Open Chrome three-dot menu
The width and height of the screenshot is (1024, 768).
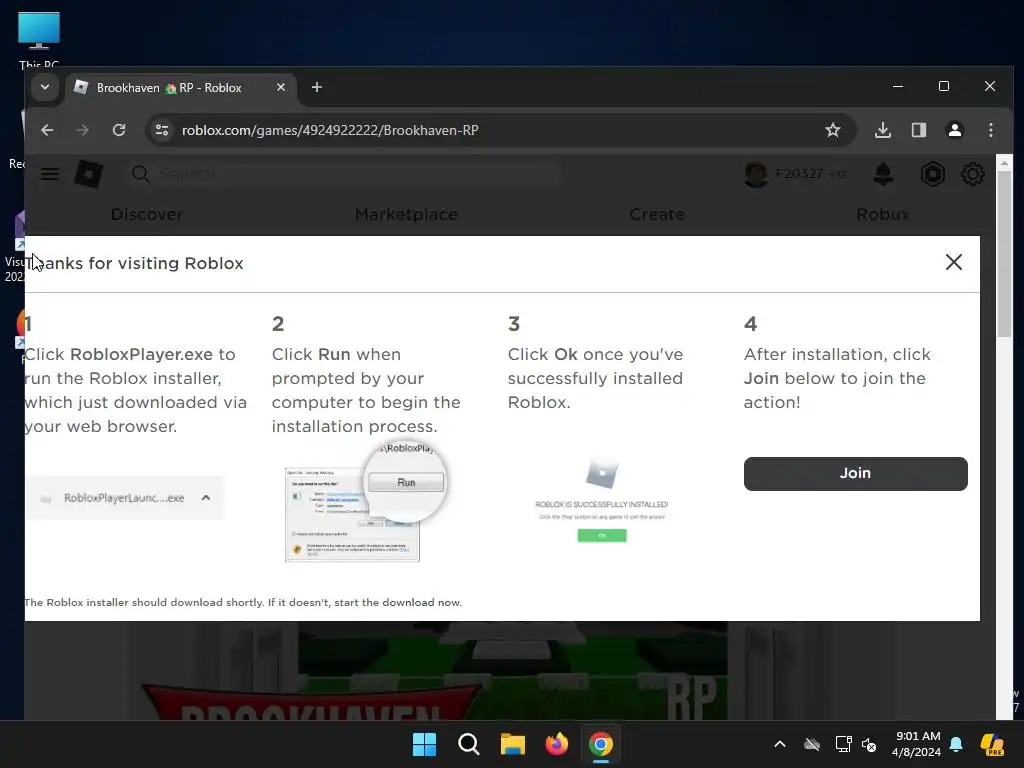[x=991, y=130]
